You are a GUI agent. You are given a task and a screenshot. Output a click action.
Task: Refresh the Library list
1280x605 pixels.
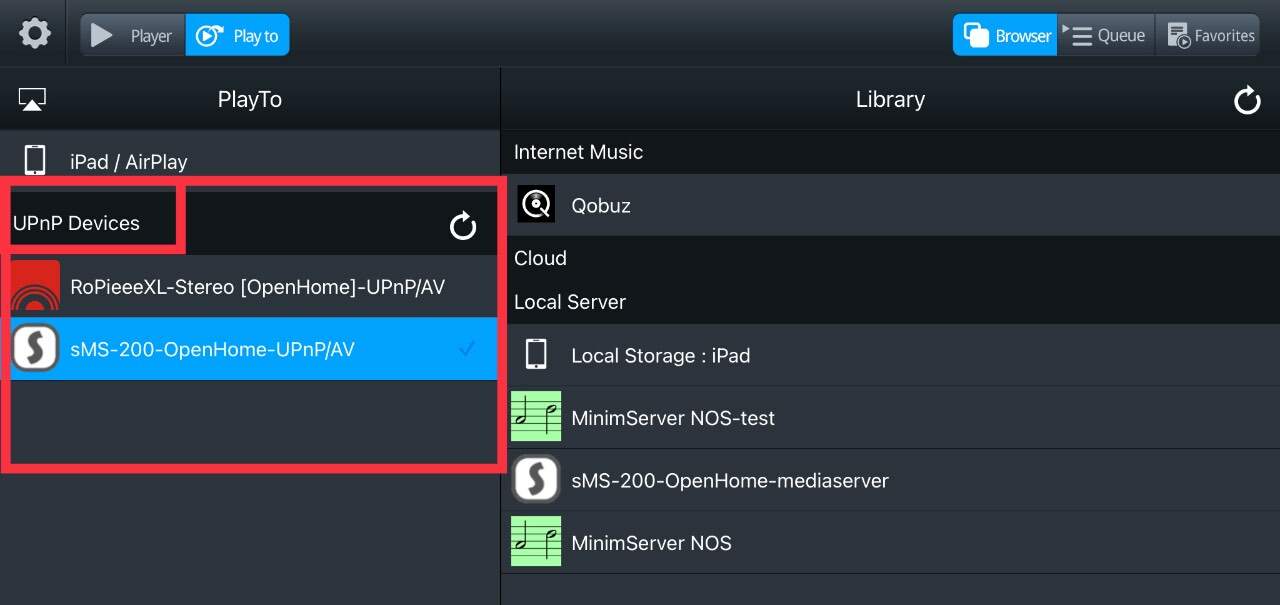point(1247,100)
